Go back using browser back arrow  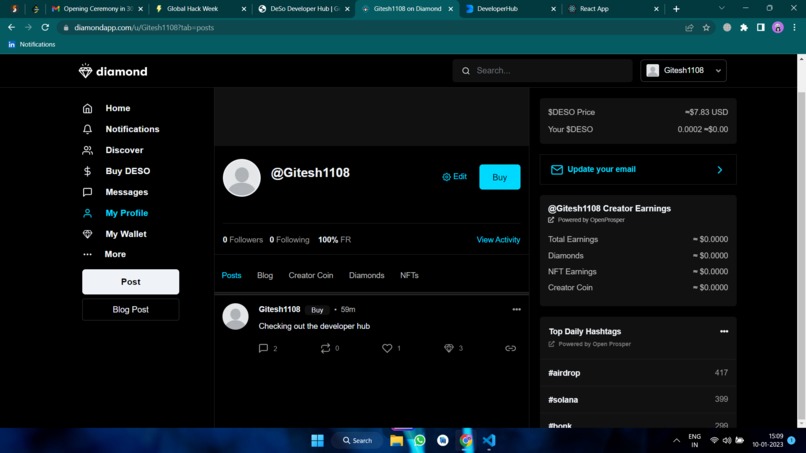click(11, 27)
